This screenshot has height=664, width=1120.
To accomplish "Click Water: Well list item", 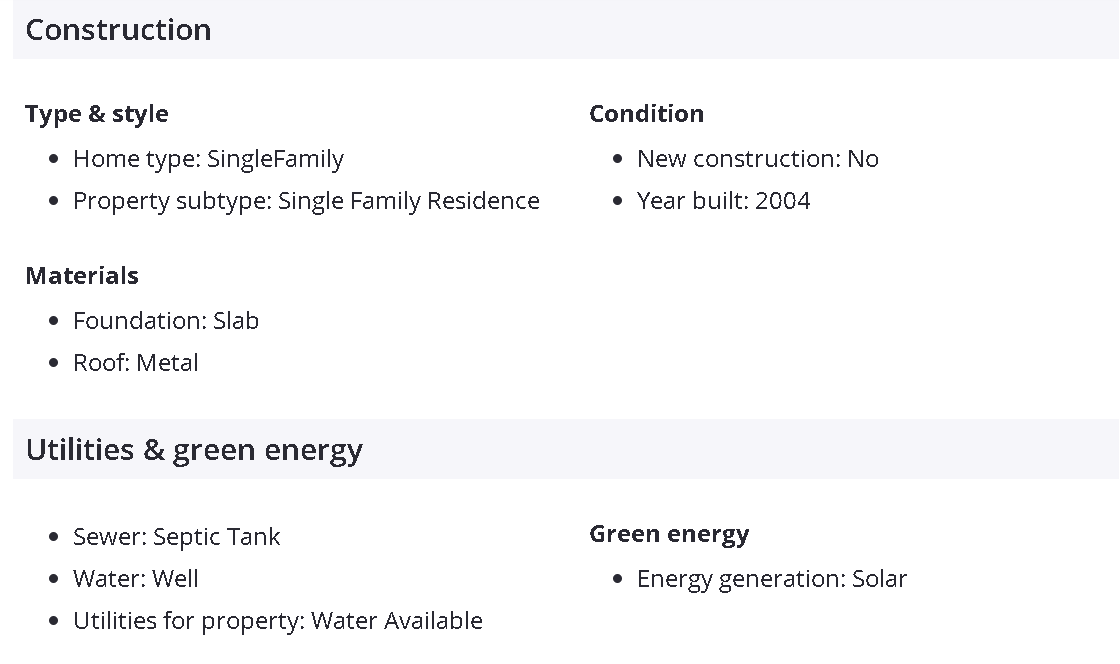I will coord(136,579).
